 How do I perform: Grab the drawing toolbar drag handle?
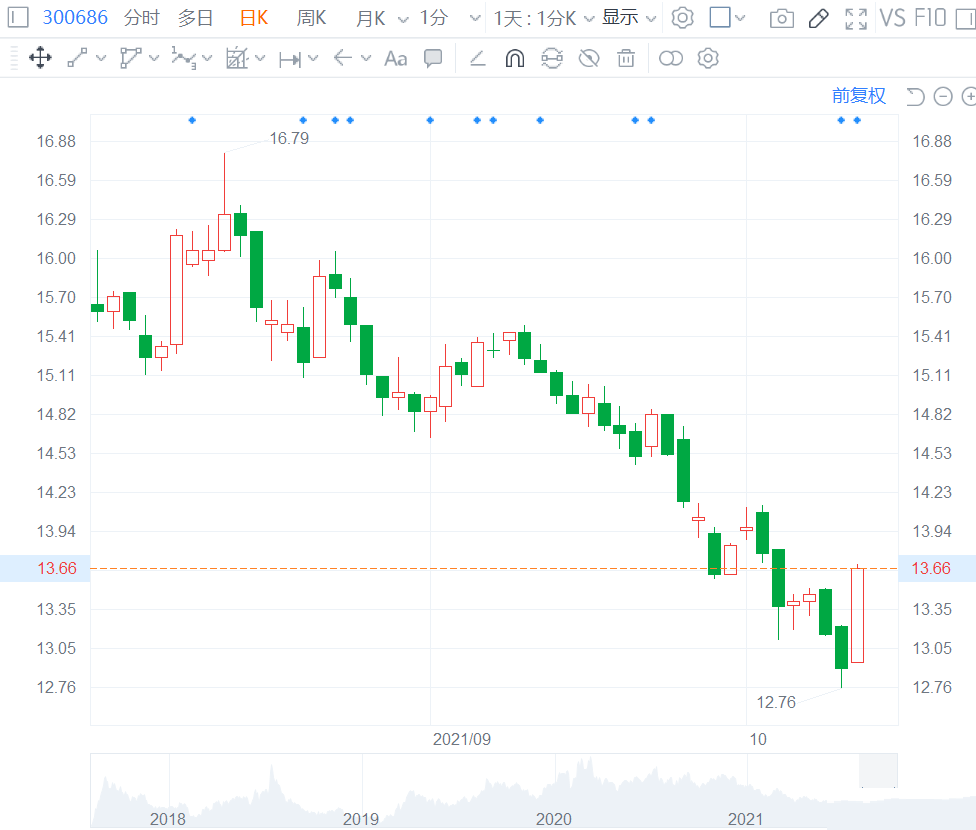point(14,59)
